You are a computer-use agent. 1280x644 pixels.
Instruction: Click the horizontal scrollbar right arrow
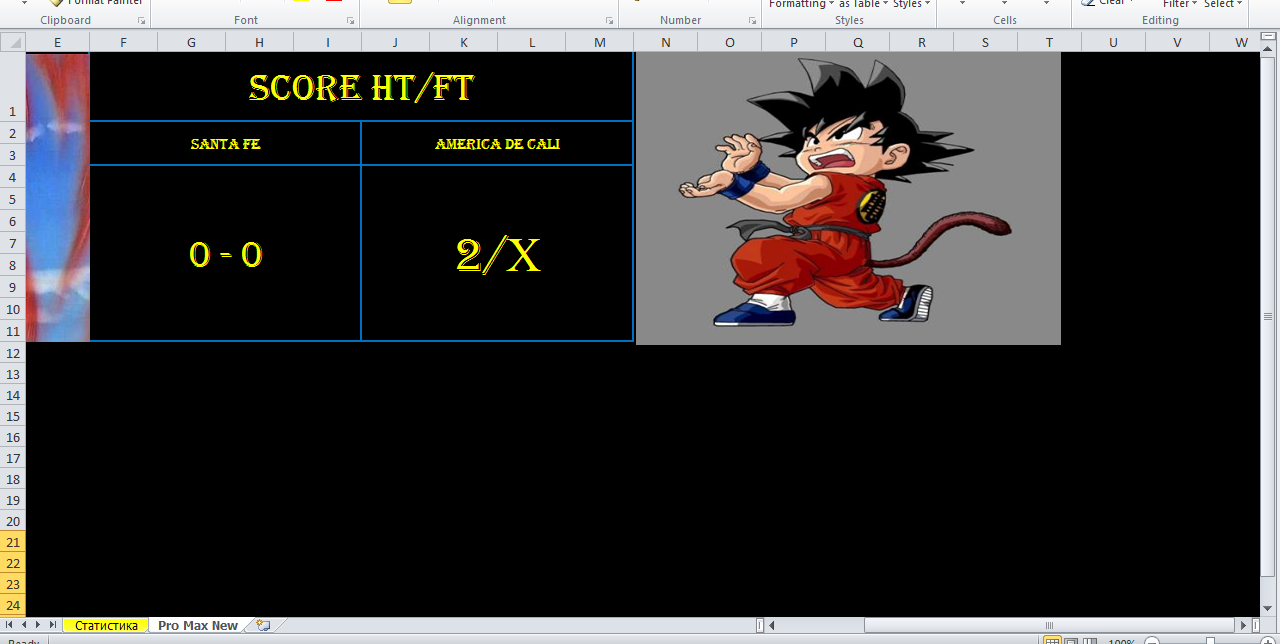(x=1243, y=626)
